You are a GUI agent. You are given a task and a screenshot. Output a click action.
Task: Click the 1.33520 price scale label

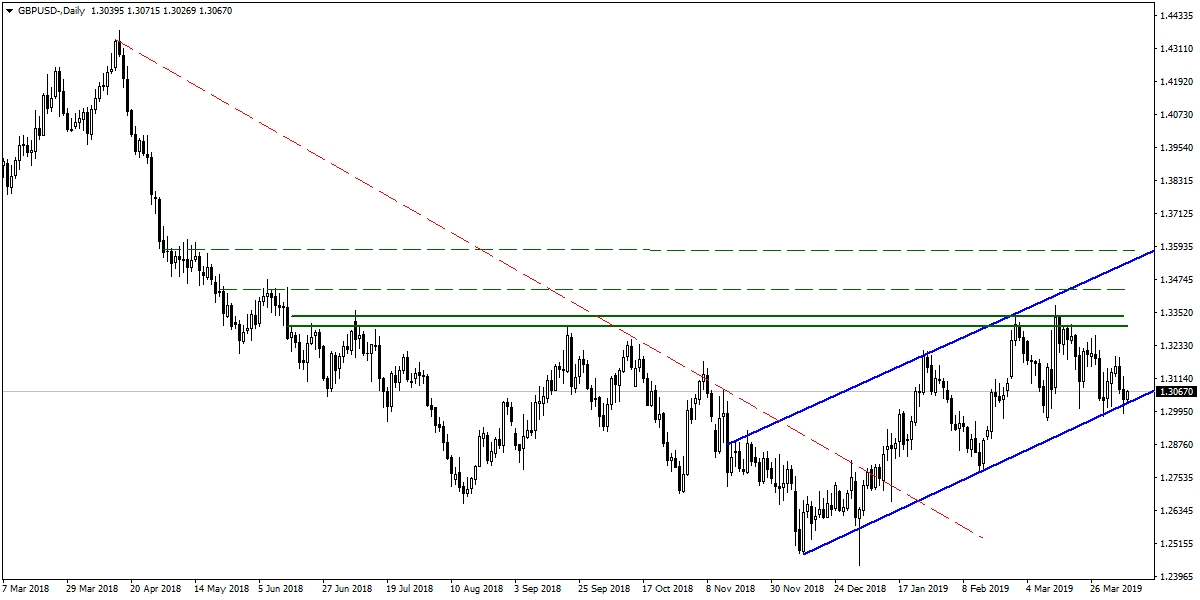pyautogui.click(x=1178, y=313)
